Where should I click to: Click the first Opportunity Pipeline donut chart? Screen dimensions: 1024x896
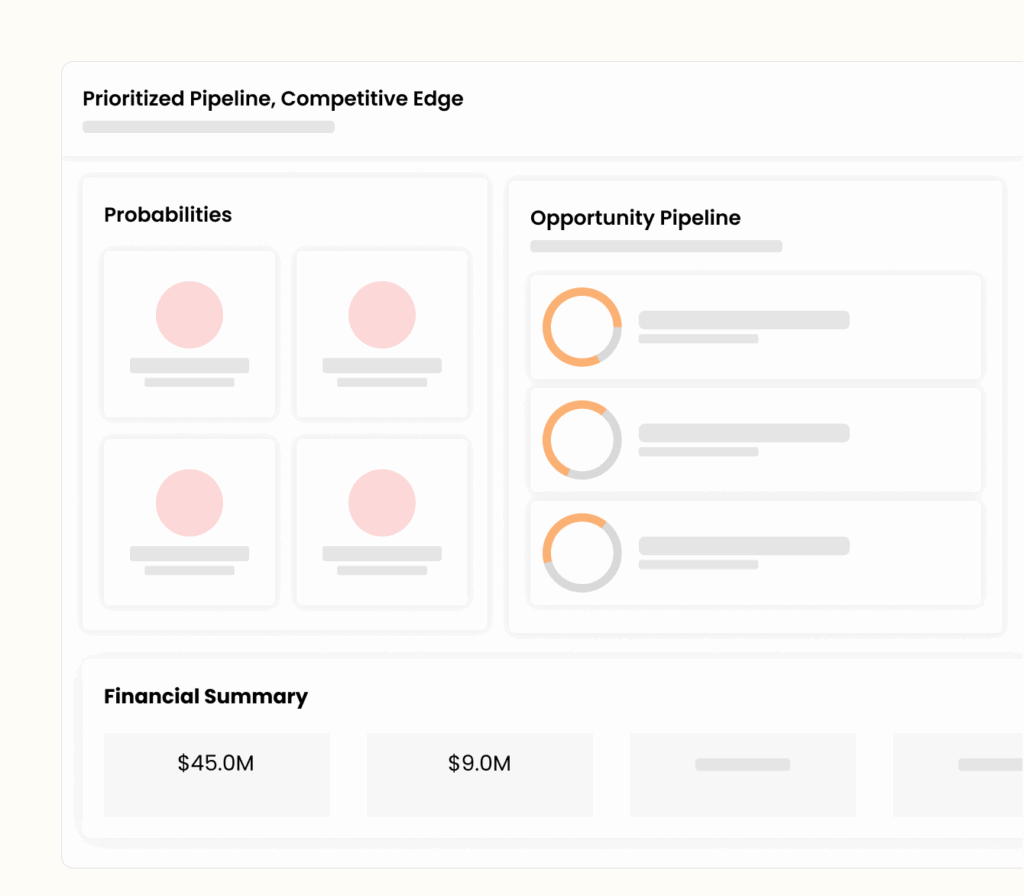pyautogui.click(x=582, y=327)
